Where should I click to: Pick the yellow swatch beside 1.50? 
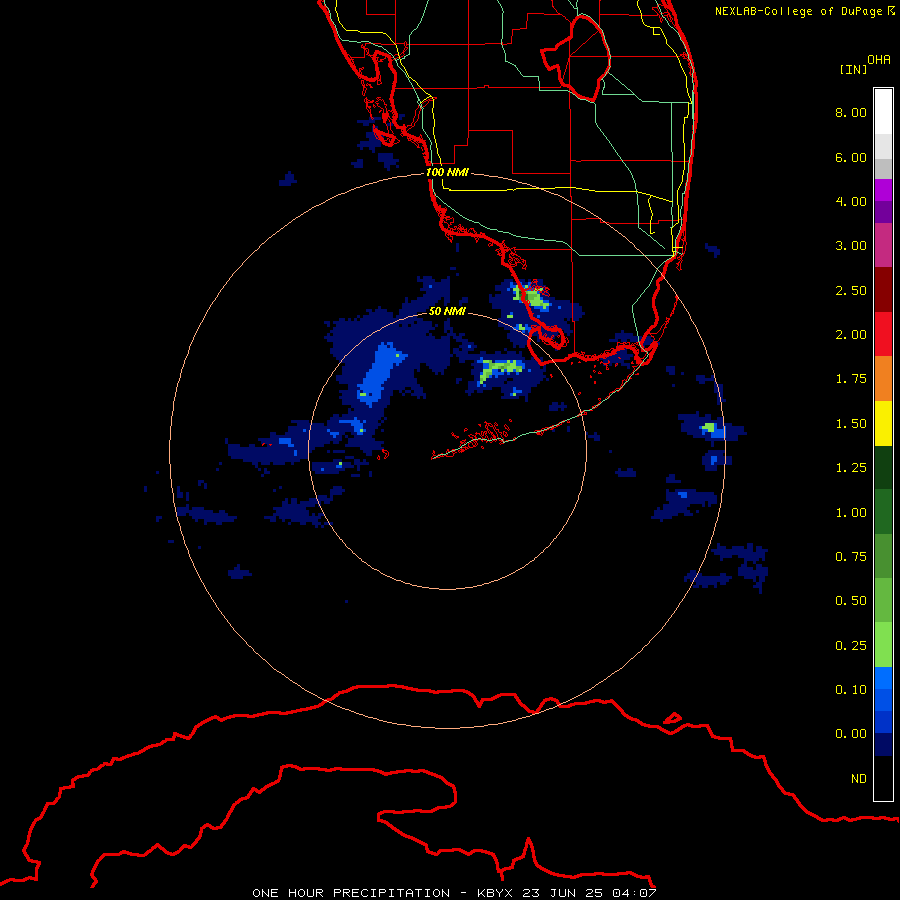883,423
